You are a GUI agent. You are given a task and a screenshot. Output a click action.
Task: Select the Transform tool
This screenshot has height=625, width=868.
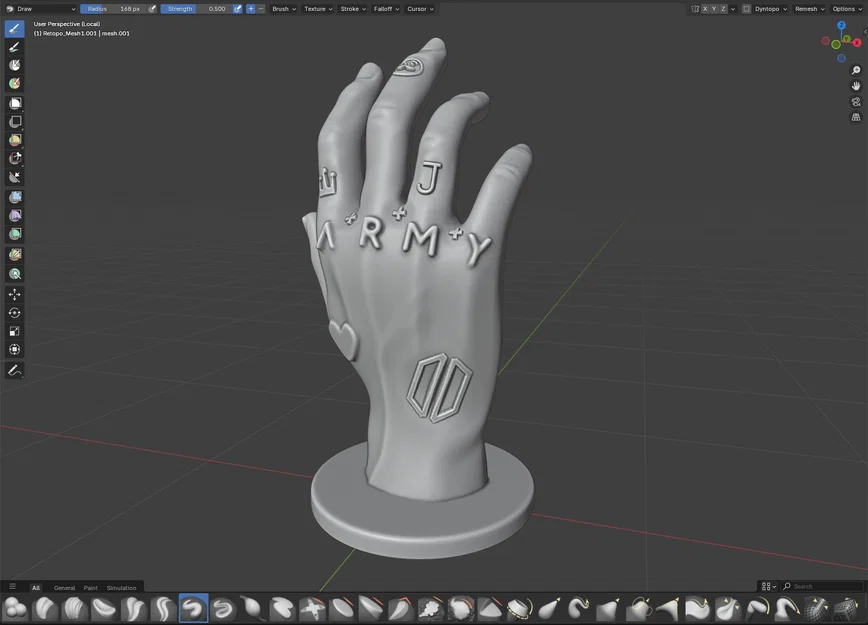tap(15, 349)
